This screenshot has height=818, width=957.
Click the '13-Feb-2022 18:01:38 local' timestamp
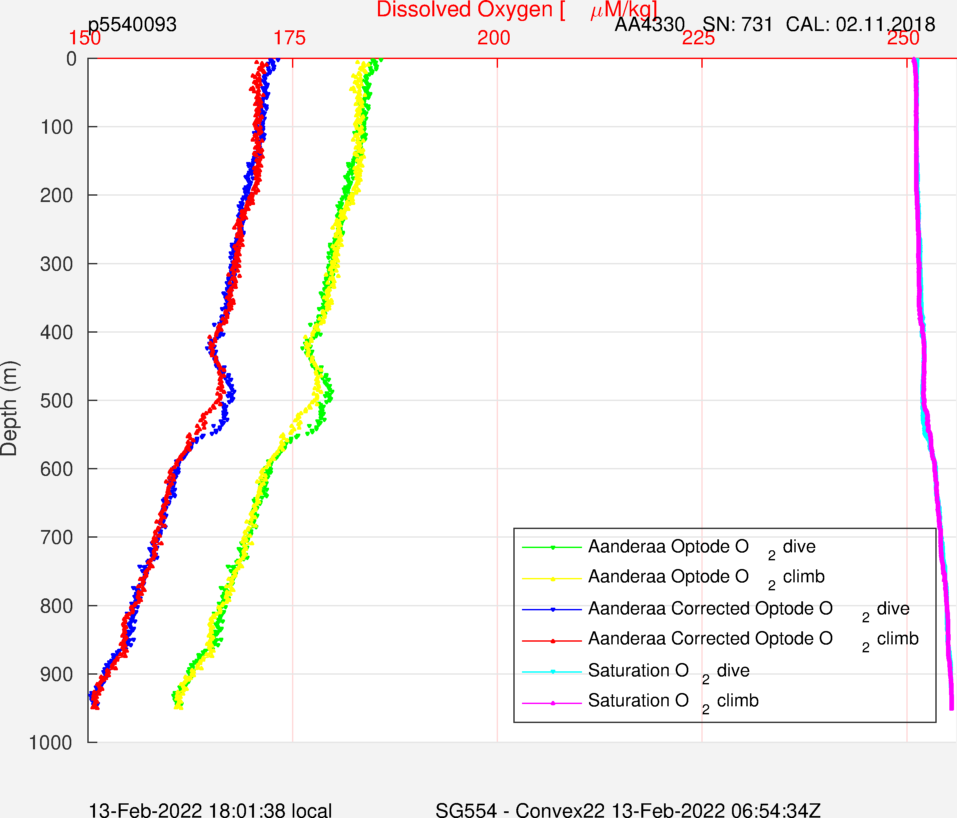211,810
